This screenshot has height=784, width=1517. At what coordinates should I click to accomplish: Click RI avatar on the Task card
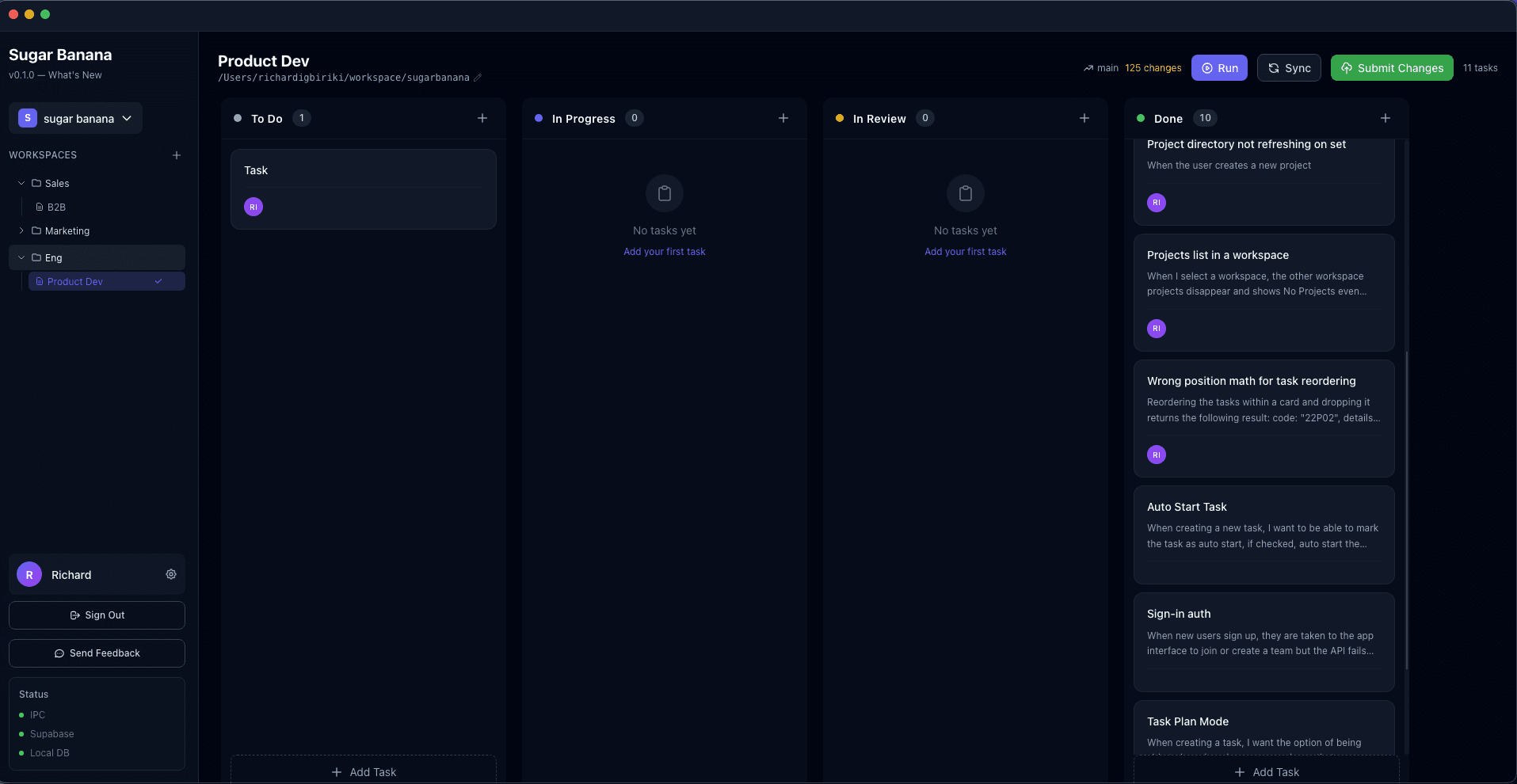pos(253,207)
